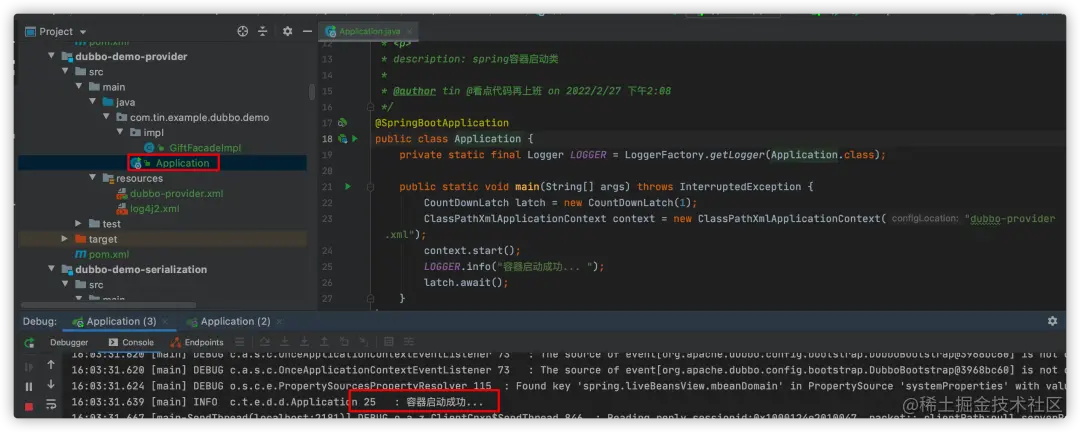The width and height of the screenshot is (1080, 432).
Task: Open the Endpoints tab
Action: tap(197, 342)
